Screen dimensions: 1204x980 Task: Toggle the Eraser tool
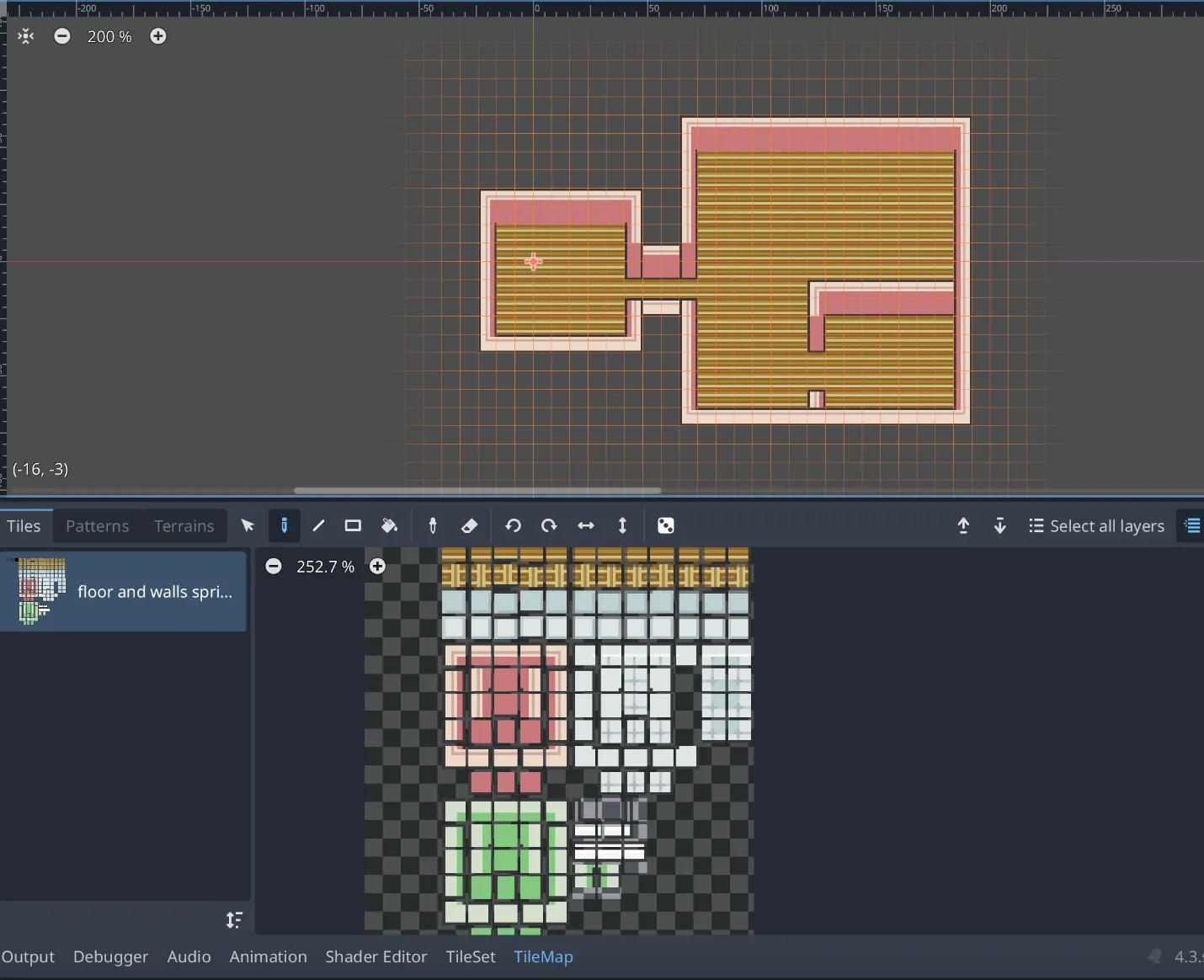click(470, 526)
